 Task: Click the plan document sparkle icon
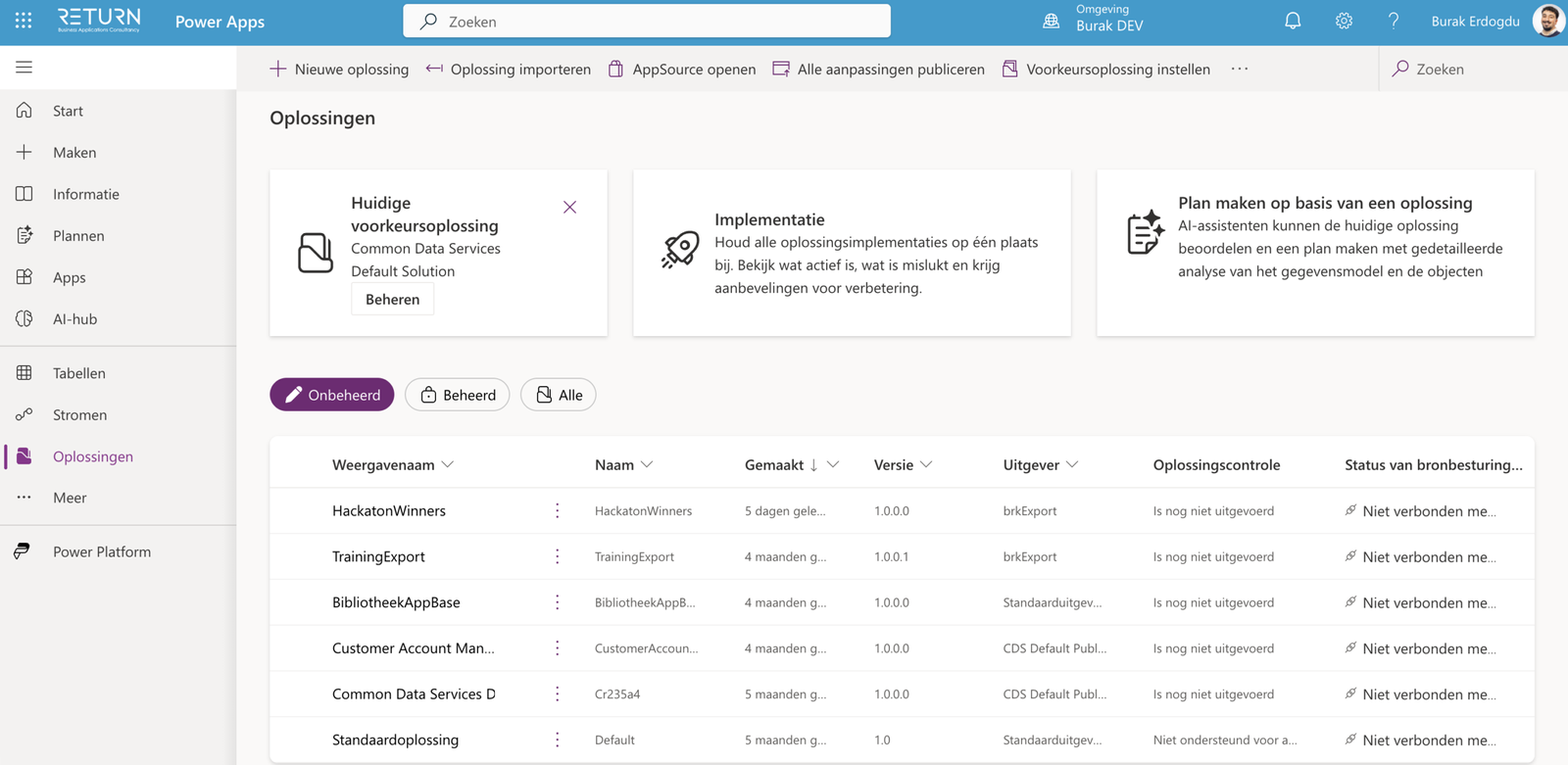coord(1145,233)
